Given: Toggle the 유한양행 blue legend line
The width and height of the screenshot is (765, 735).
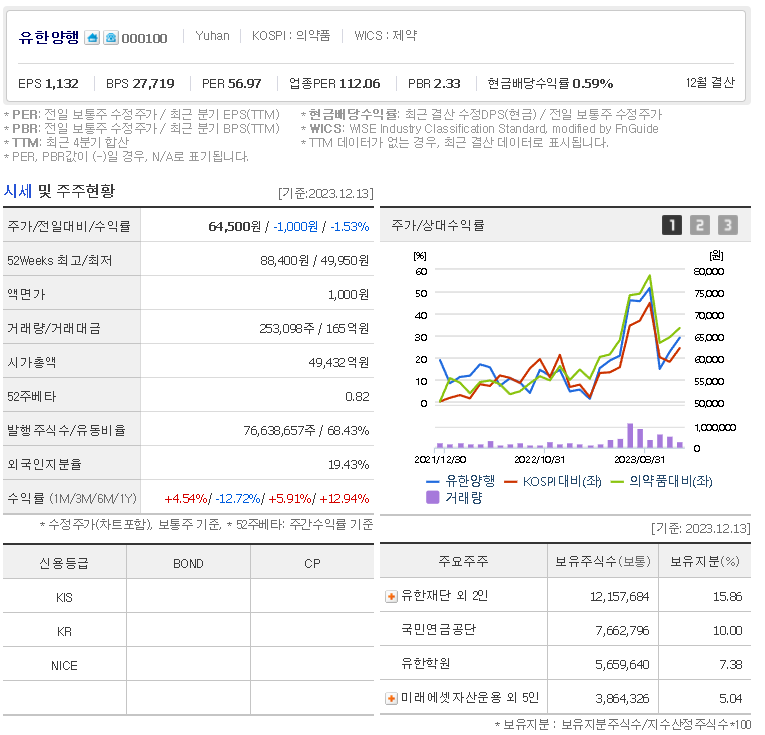Looking at the screenshot, I should (x=461, y=481).
